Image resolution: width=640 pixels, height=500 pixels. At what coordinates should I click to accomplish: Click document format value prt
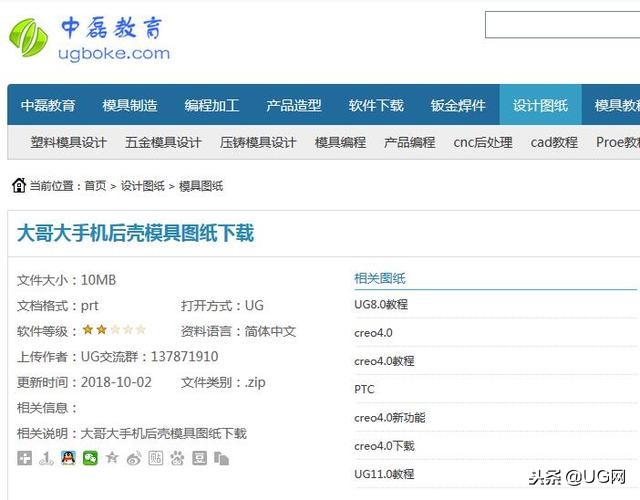(90, 306)
